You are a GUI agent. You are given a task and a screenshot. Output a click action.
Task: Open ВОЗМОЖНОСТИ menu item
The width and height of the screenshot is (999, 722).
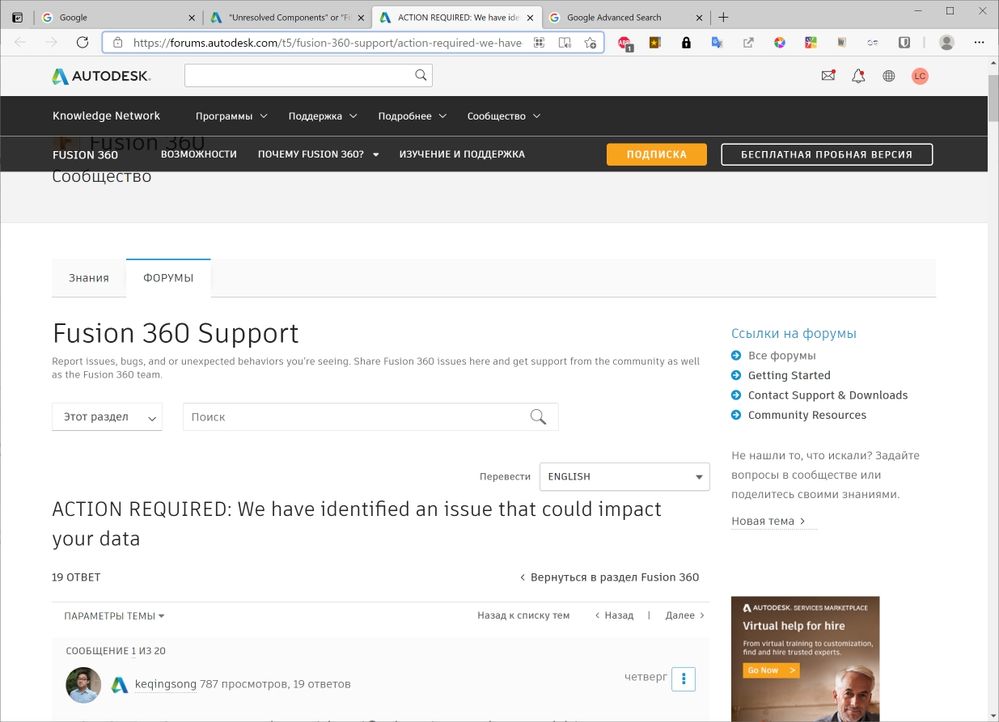tap(199, 154)
